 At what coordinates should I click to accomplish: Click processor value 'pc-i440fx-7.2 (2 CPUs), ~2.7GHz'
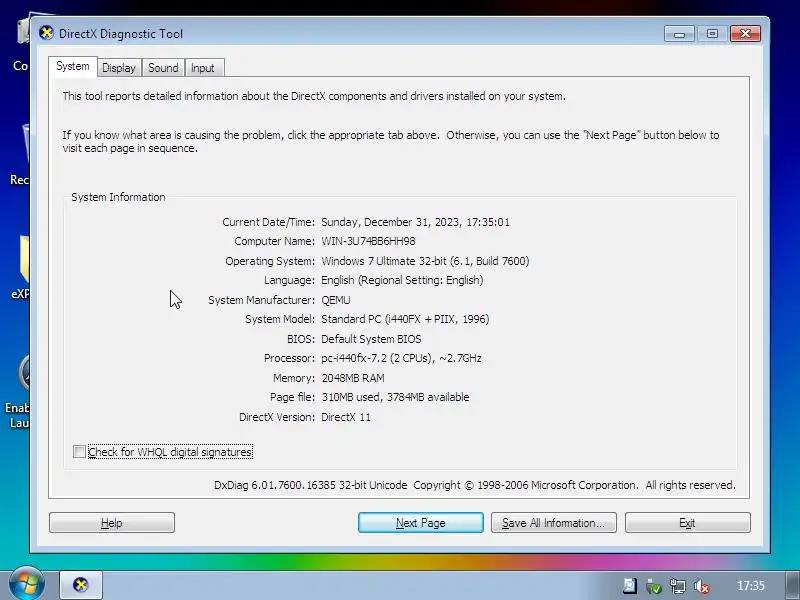[401, 358]
